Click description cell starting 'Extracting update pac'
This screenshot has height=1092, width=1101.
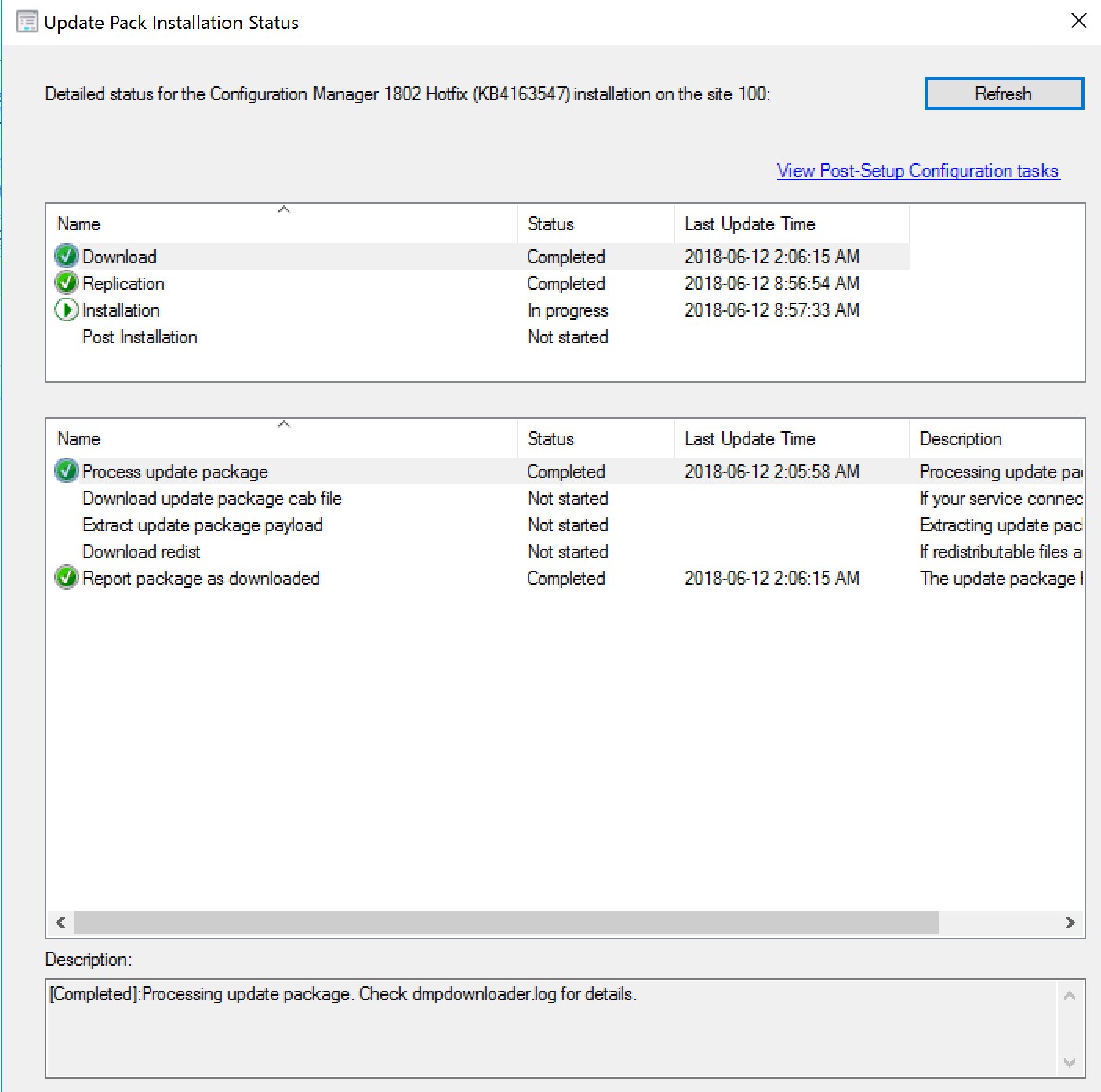pyautogui.click(x=1001, y=524)
